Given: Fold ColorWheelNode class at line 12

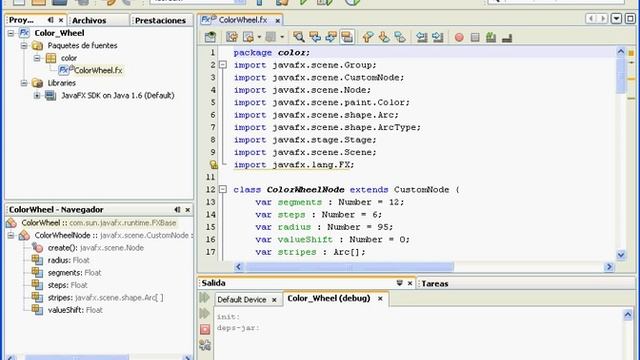Looking at the screenshot, I should pyautogui.click(x=223, y=189).
